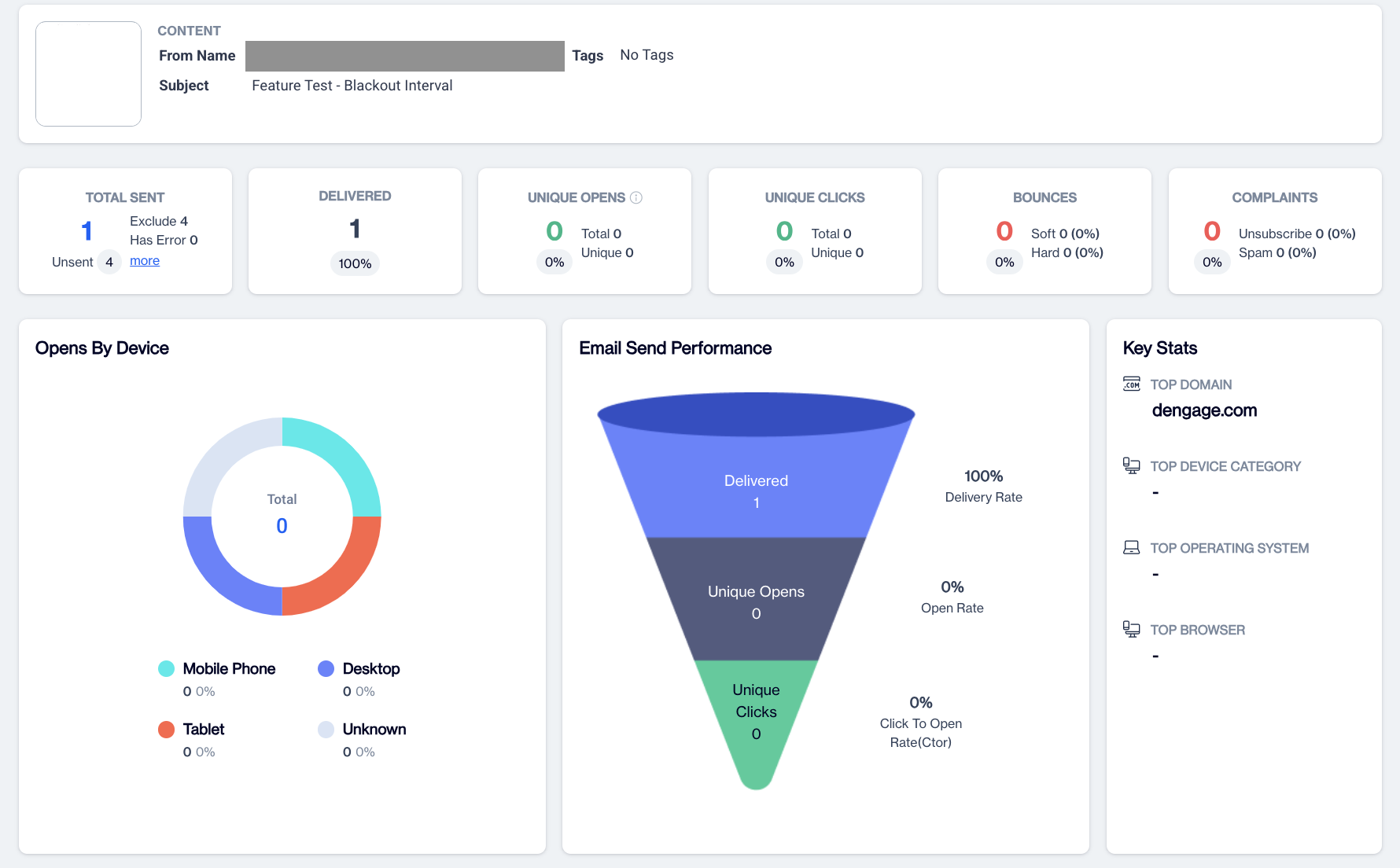Click the Opens By Device heading
This screenshot has height=868, width=1400.
102,348
